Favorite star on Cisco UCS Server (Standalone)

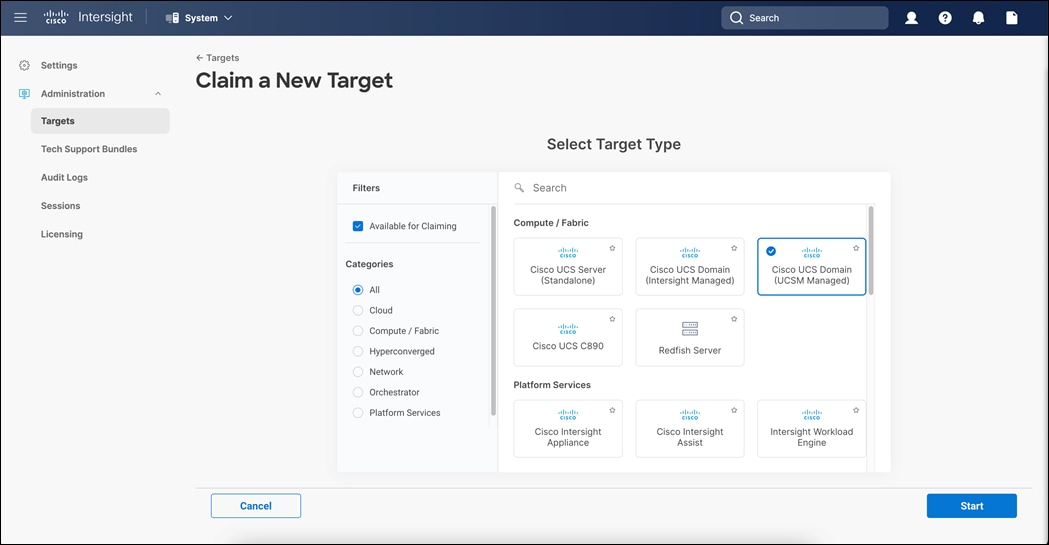pos(612,248)
